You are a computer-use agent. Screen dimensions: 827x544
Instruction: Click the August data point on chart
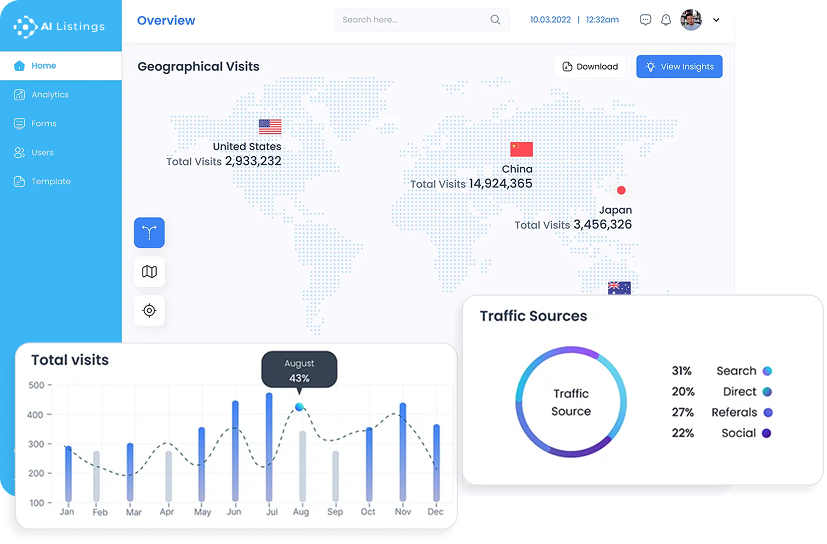[x=299, y=407]
